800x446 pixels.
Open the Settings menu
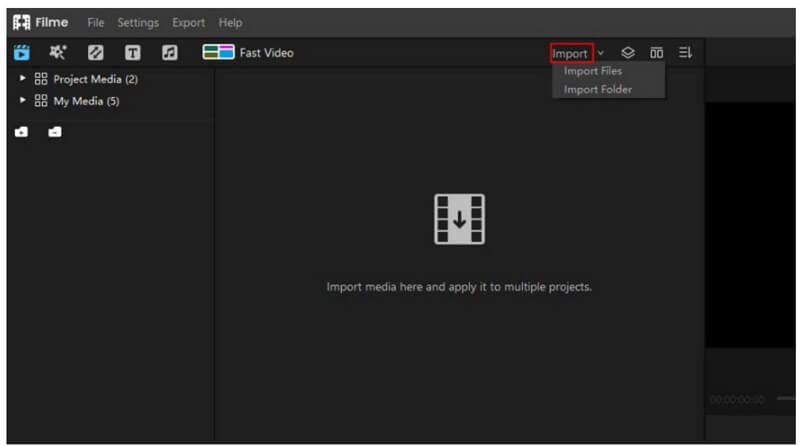[x=138, y=23]
